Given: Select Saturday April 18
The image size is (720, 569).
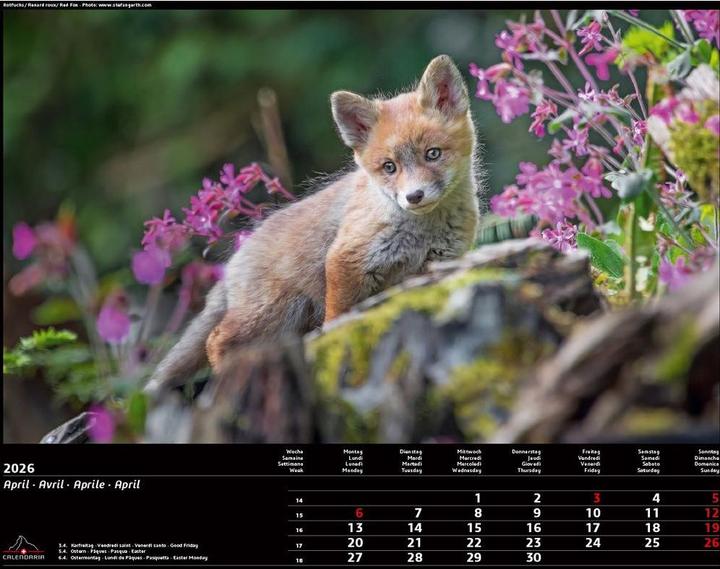Looking at the screenshot, I should (652, 528).
